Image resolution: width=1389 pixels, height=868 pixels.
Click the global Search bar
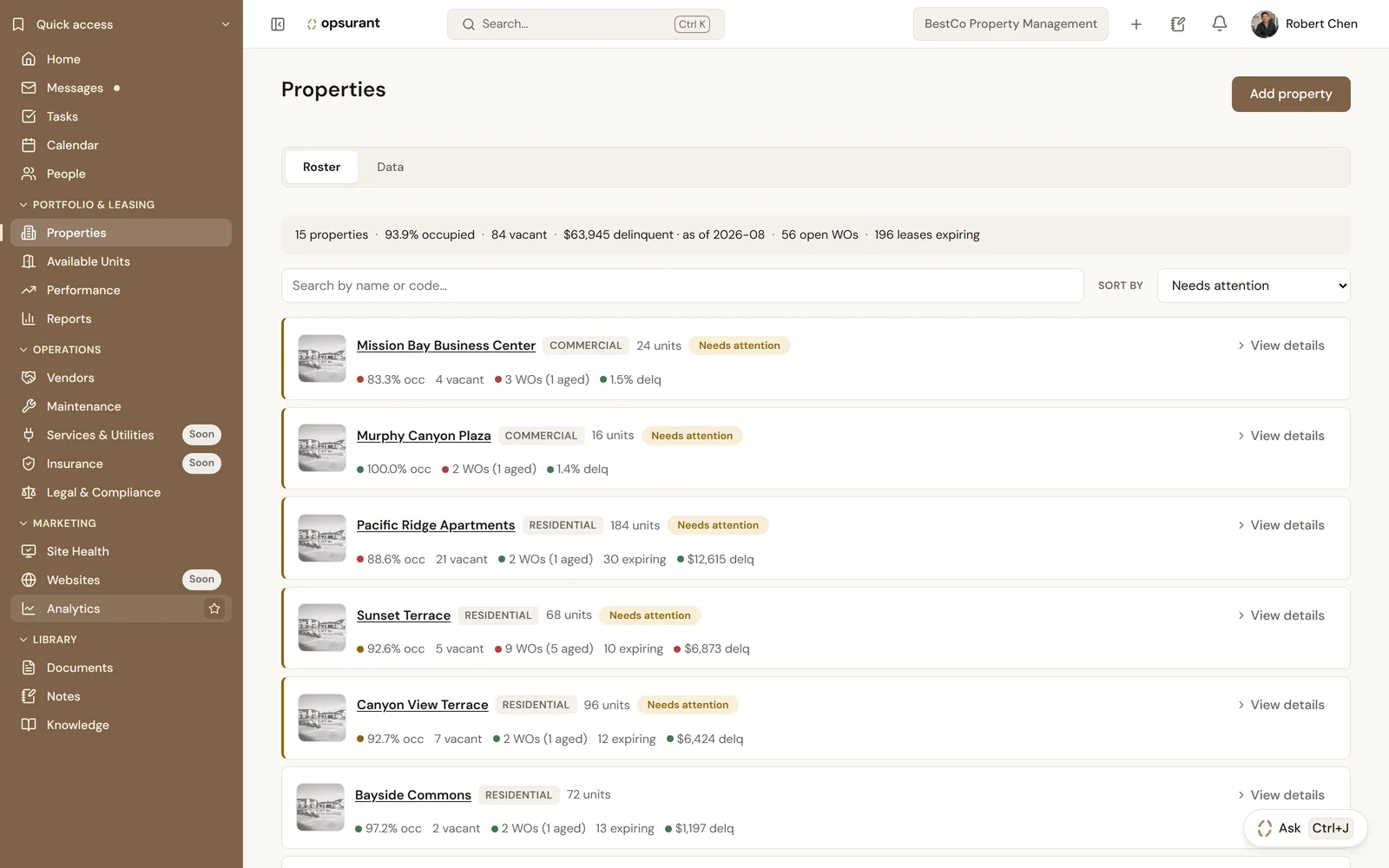(586, 24)
